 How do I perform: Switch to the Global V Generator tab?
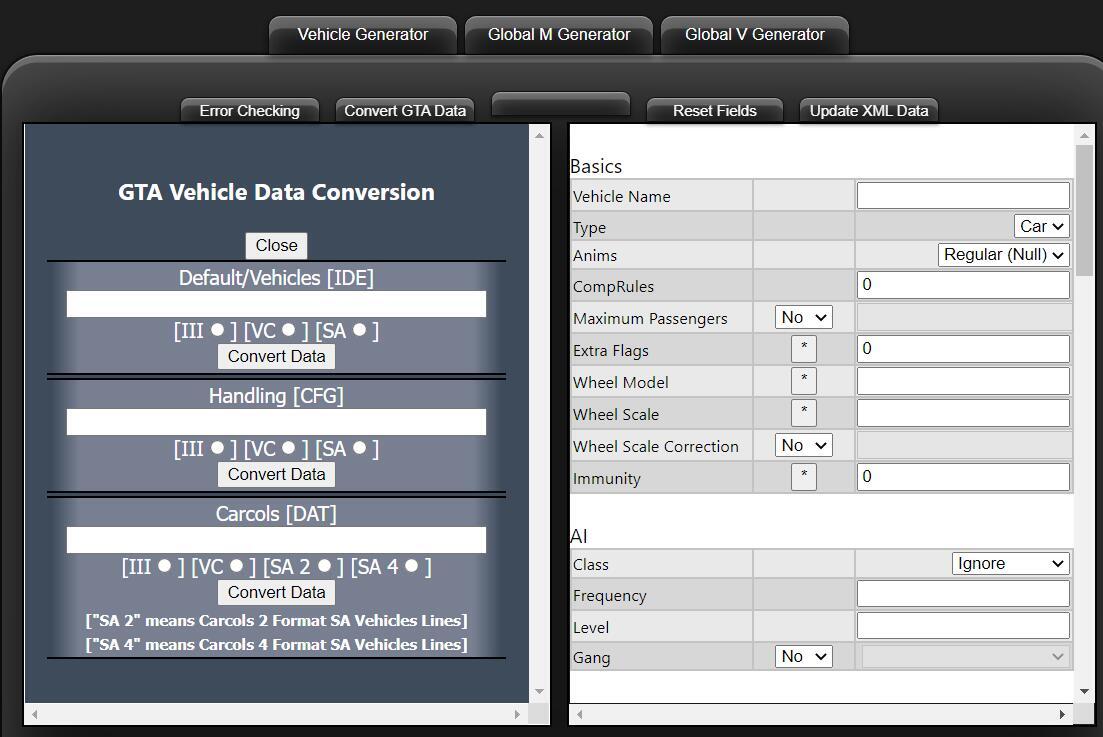click(x=755, y=34)
